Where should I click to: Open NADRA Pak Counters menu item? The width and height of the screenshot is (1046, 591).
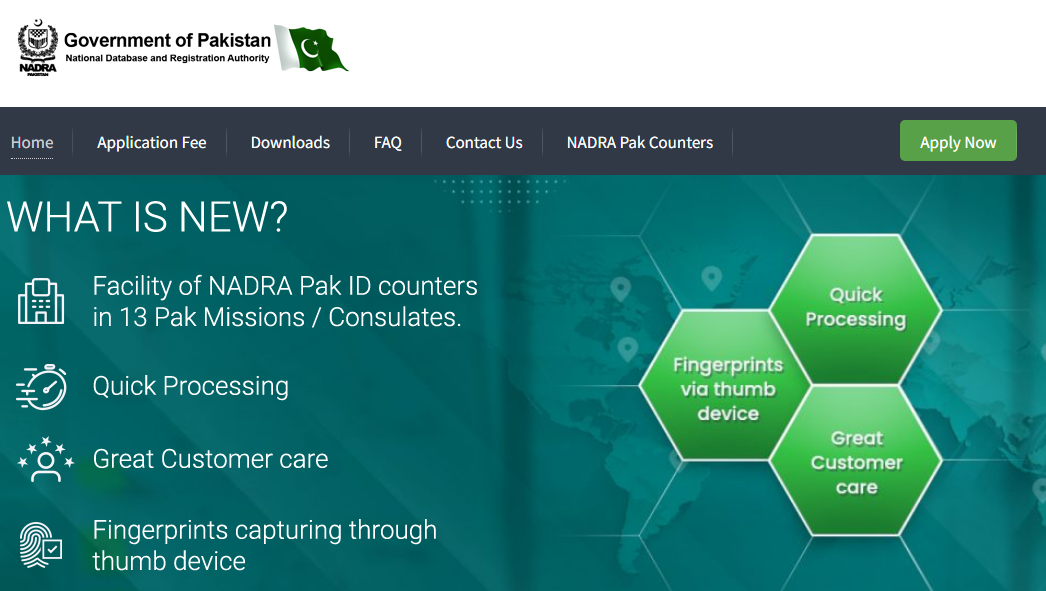[640, 143]
